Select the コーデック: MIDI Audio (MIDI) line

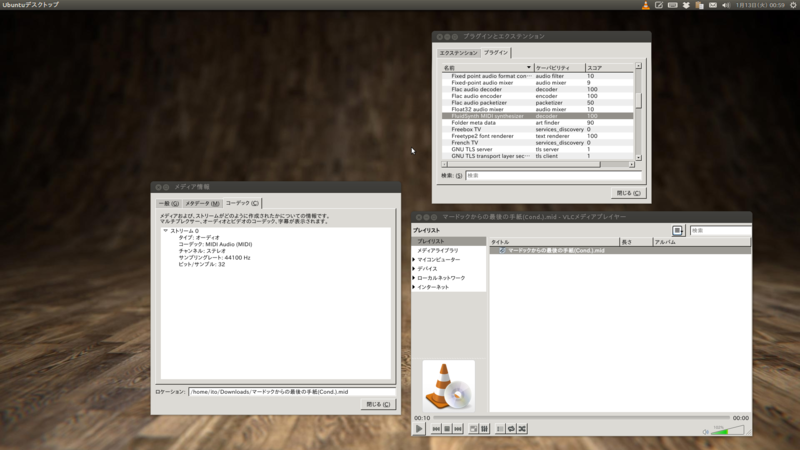[215, 244]
